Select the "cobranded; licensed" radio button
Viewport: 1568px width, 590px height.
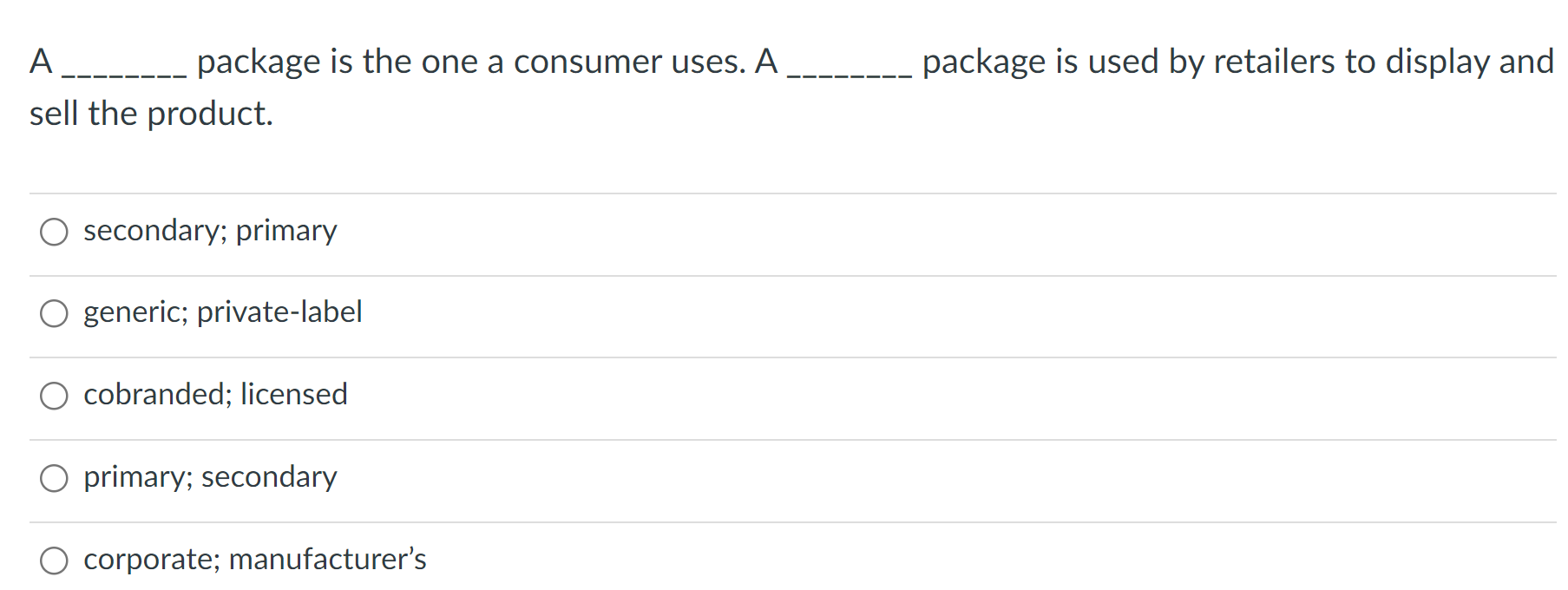(x=55, y=397)
